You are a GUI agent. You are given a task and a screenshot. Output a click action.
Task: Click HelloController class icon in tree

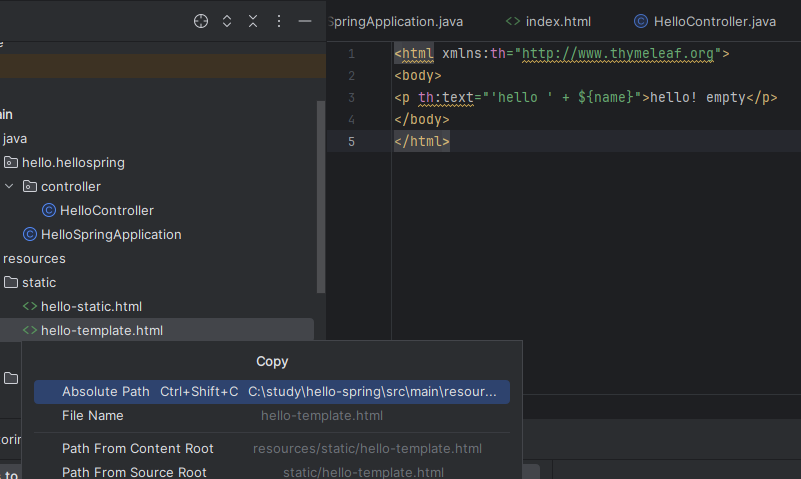pos(49,210)
